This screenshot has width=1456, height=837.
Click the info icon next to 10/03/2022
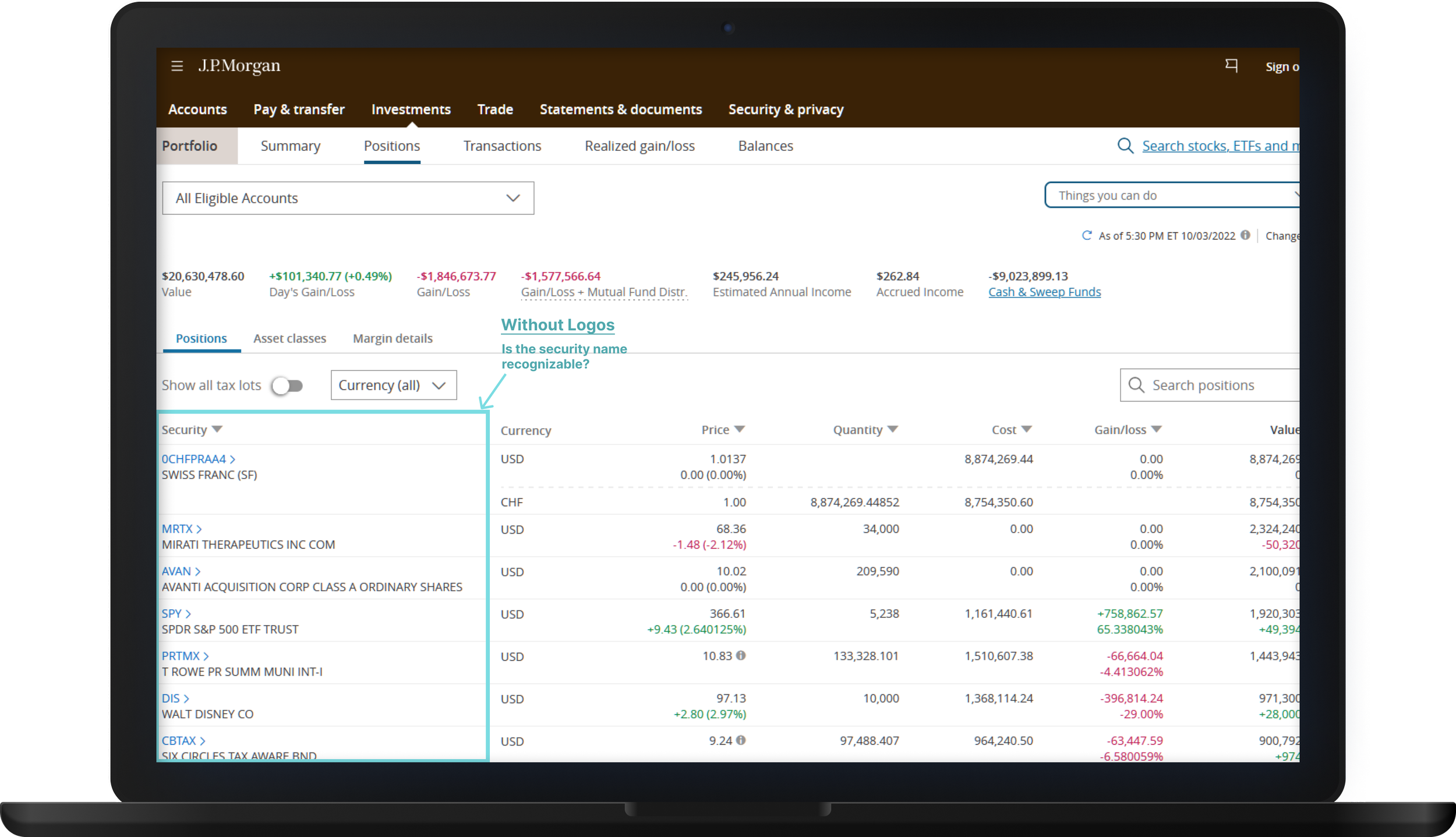[1245, 235]
